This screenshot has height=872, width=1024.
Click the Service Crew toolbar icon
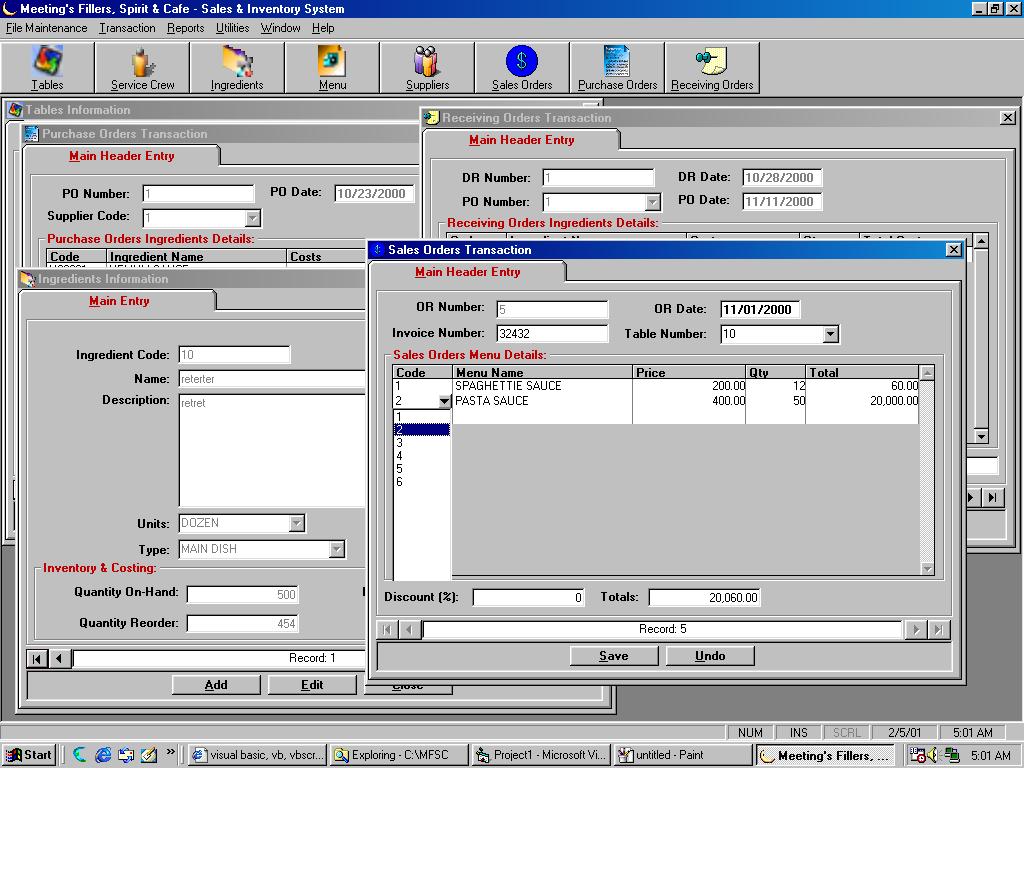pyautogui.click(x=142, y=68)
